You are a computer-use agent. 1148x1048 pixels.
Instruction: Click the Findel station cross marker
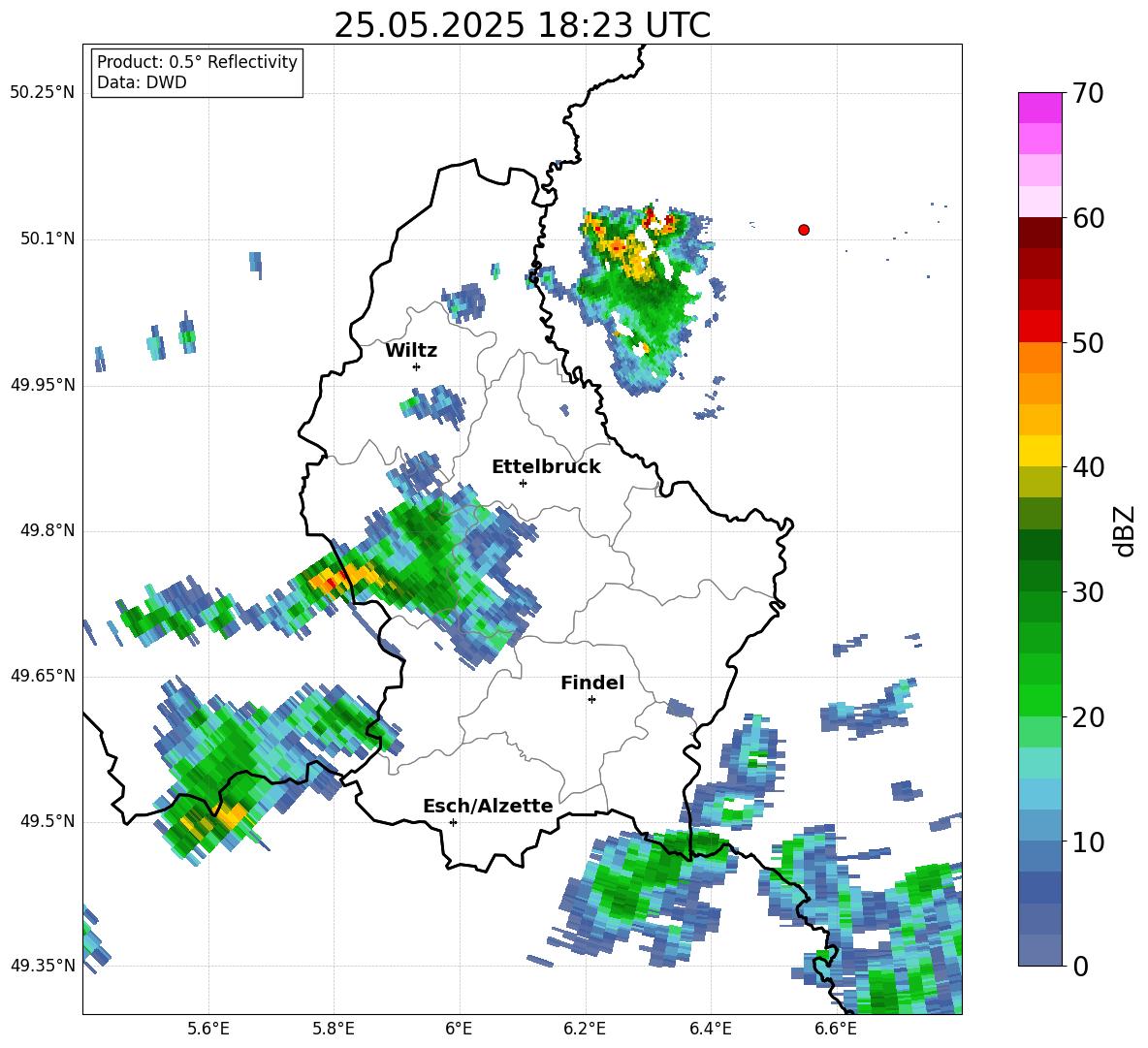591,700
